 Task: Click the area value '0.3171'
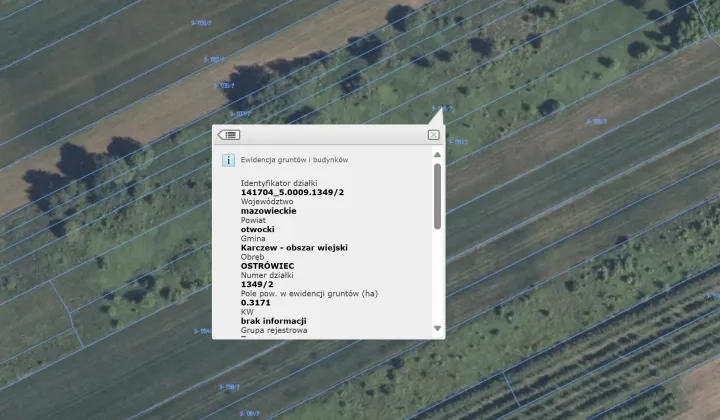coord(255,302)
